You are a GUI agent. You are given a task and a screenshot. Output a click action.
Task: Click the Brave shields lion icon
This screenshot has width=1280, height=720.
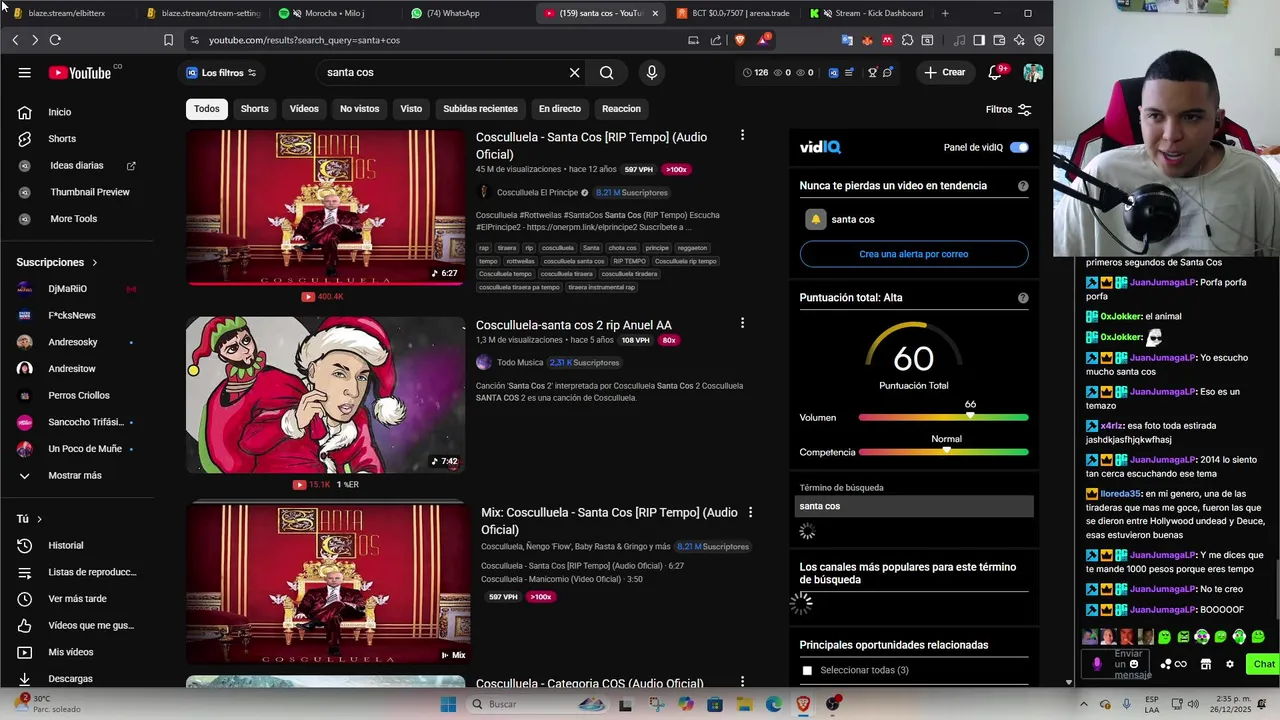click(740, 40)
